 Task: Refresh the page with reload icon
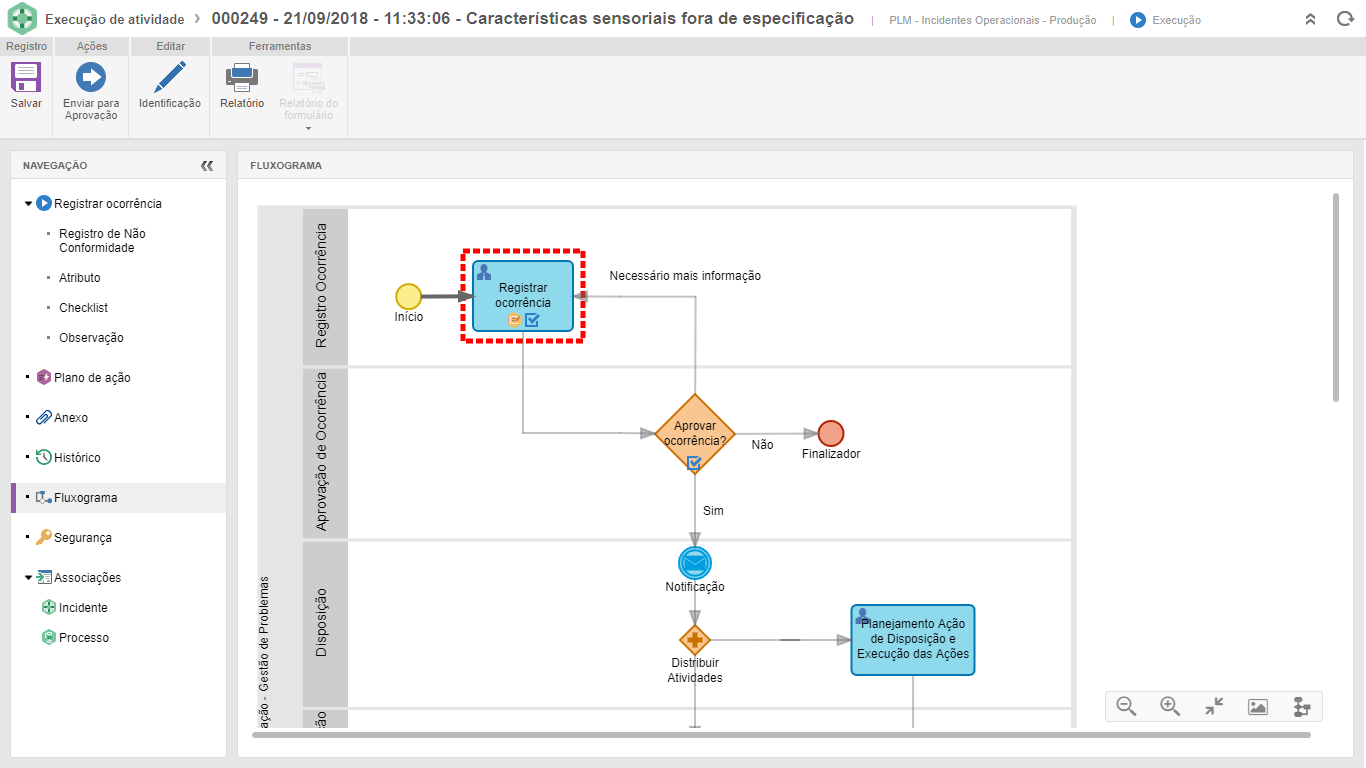(1345, 19)
